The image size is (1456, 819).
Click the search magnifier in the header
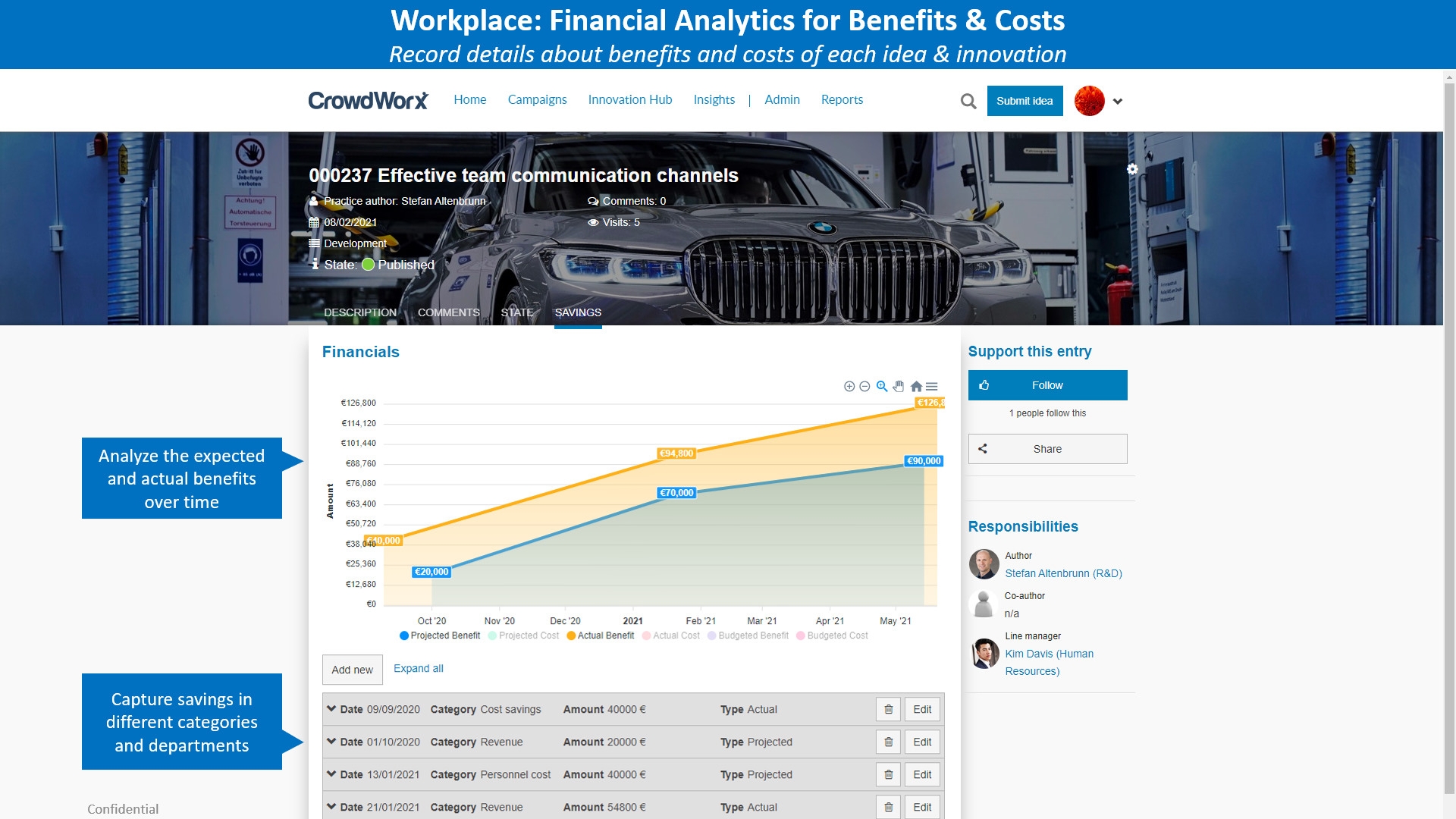[x=968, y=101]
